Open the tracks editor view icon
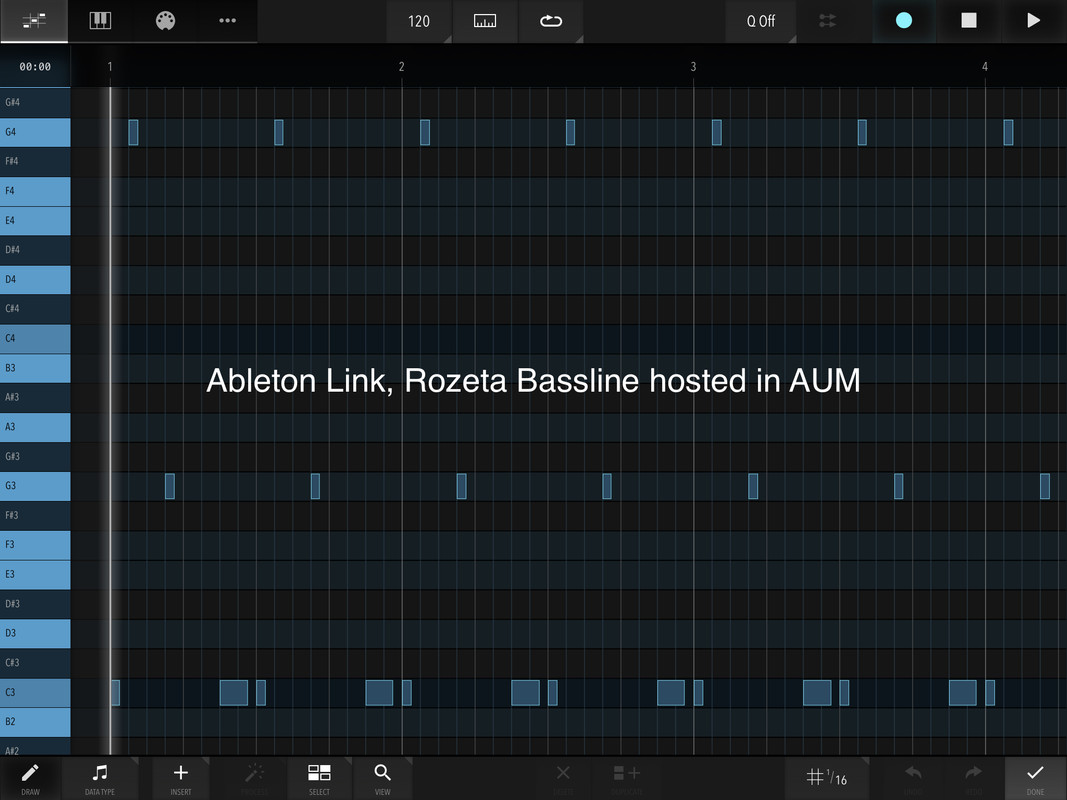This screenshot has height=800, width=1067. pyautogui.click(x=34, y=21)
